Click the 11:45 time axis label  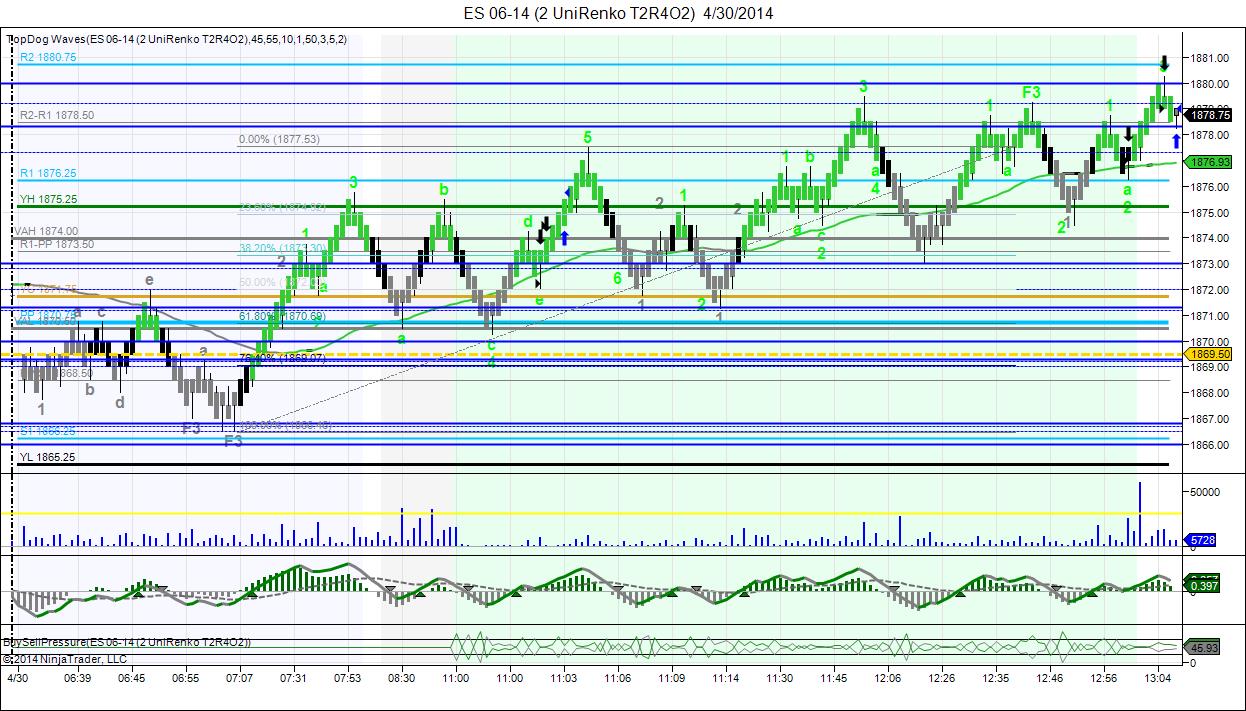pos(834,678)
